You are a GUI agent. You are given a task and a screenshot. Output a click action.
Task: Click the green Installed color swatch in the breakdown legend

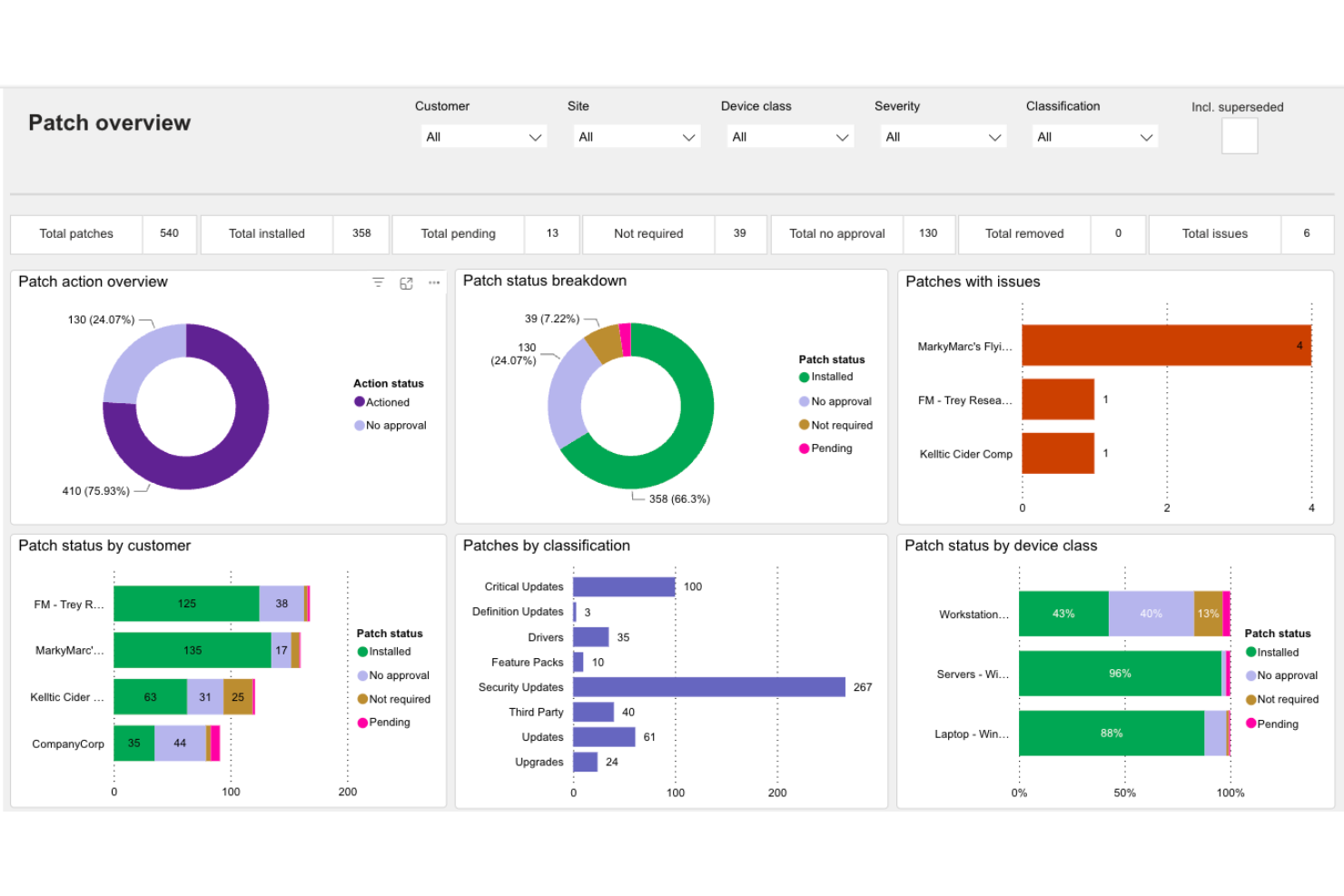[803, 376]
